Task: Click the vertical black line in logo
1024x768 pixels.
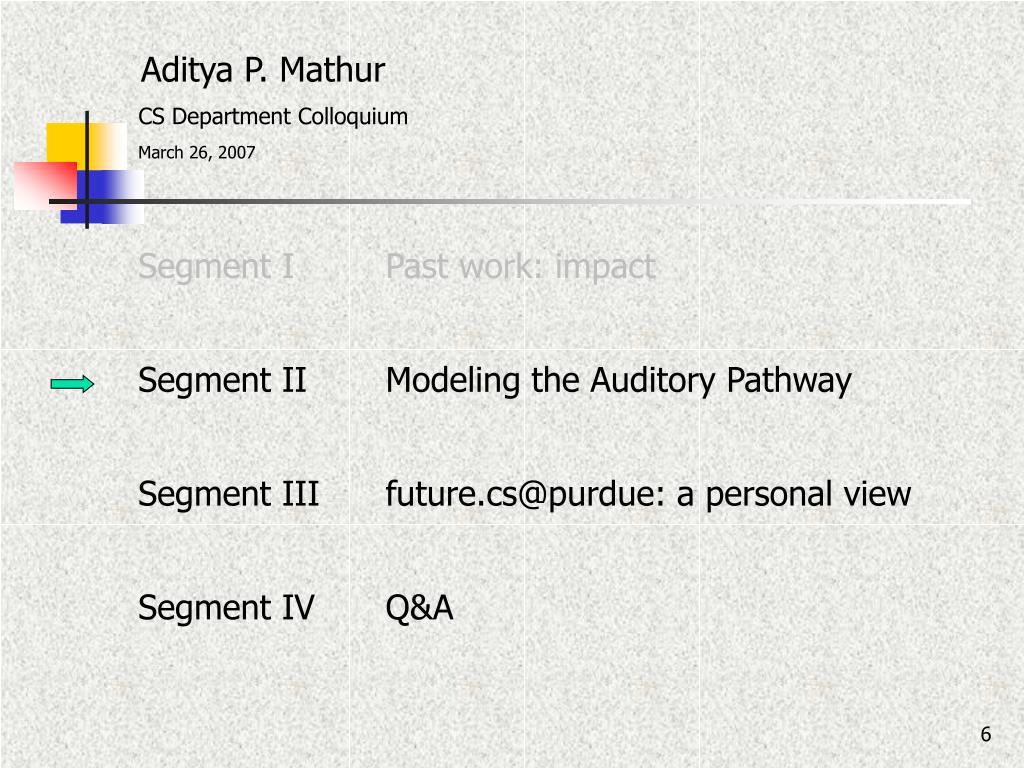Action: pyautogui.click(x=87, y=170)
